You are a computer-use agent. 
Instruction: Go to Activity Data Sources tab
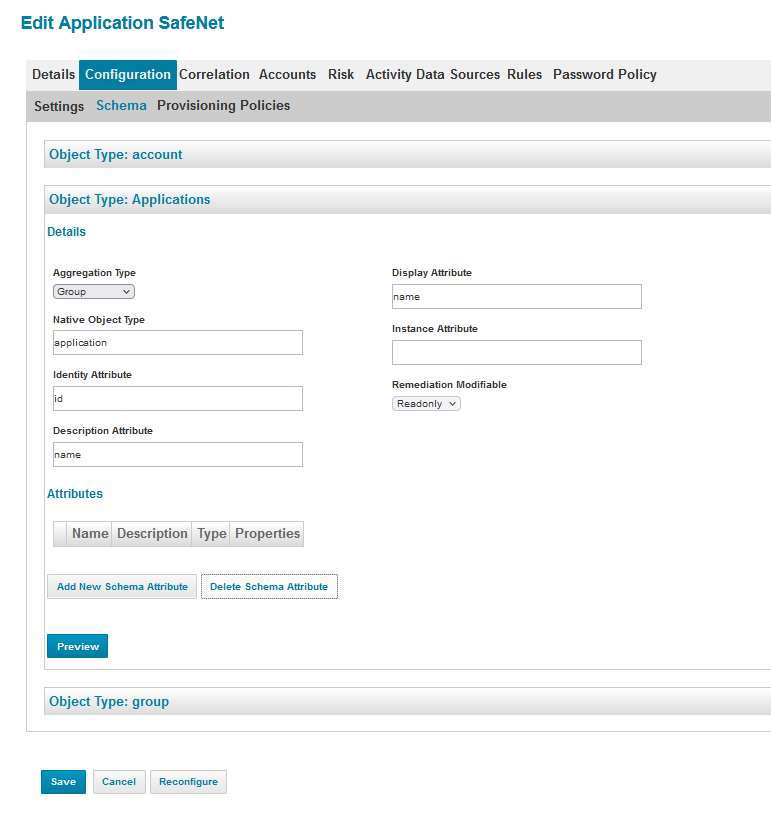tap(432, 75)
